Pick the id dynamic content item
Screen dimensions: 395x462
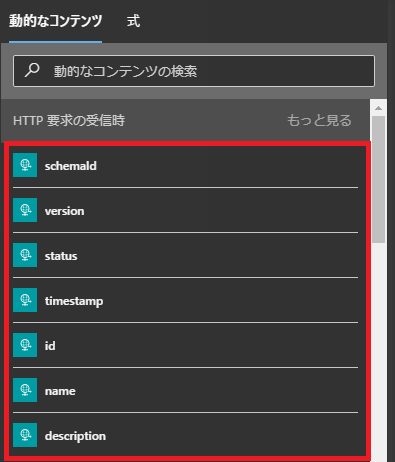[185, 345]
